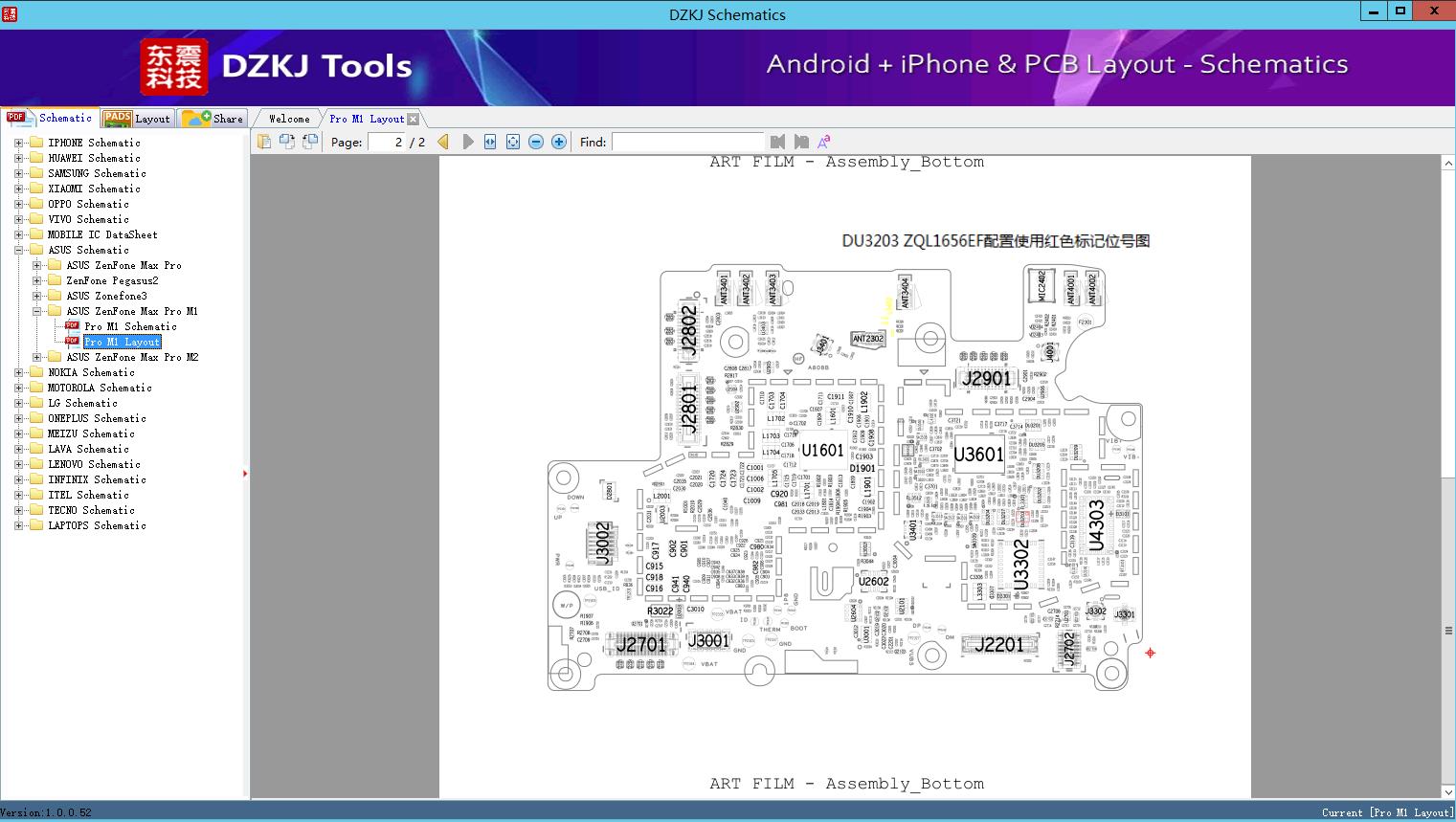Click the fit page icon
The image size is (1456, 822).
coord(513,142)
